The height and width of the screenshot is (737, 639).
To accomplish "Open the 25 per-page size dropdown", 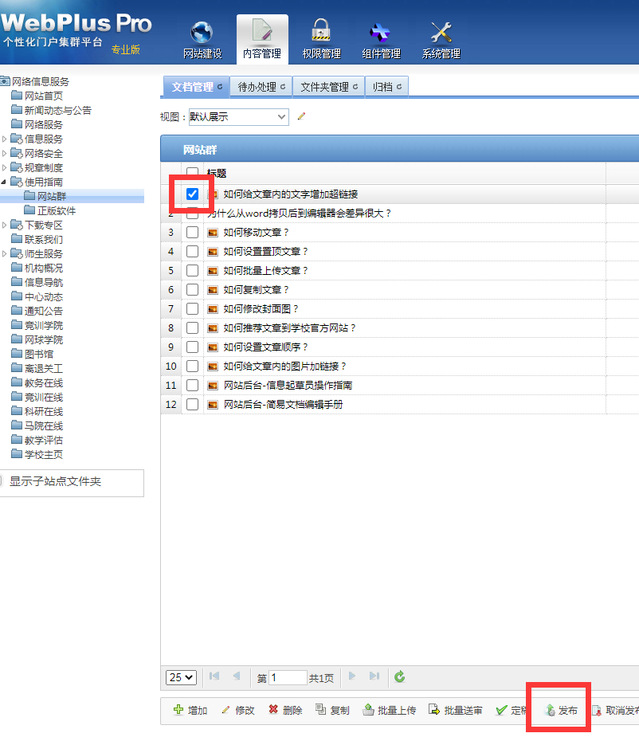I will click(x=181, y=677).
